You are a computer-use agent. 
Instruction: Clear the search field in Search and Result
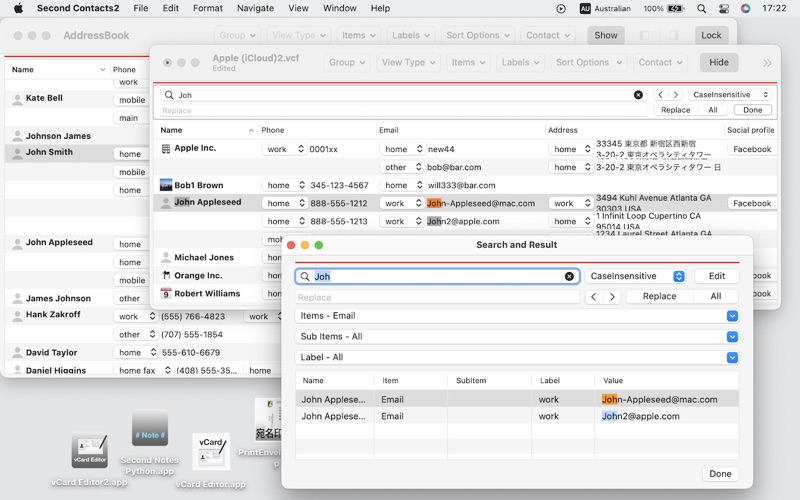569,276
